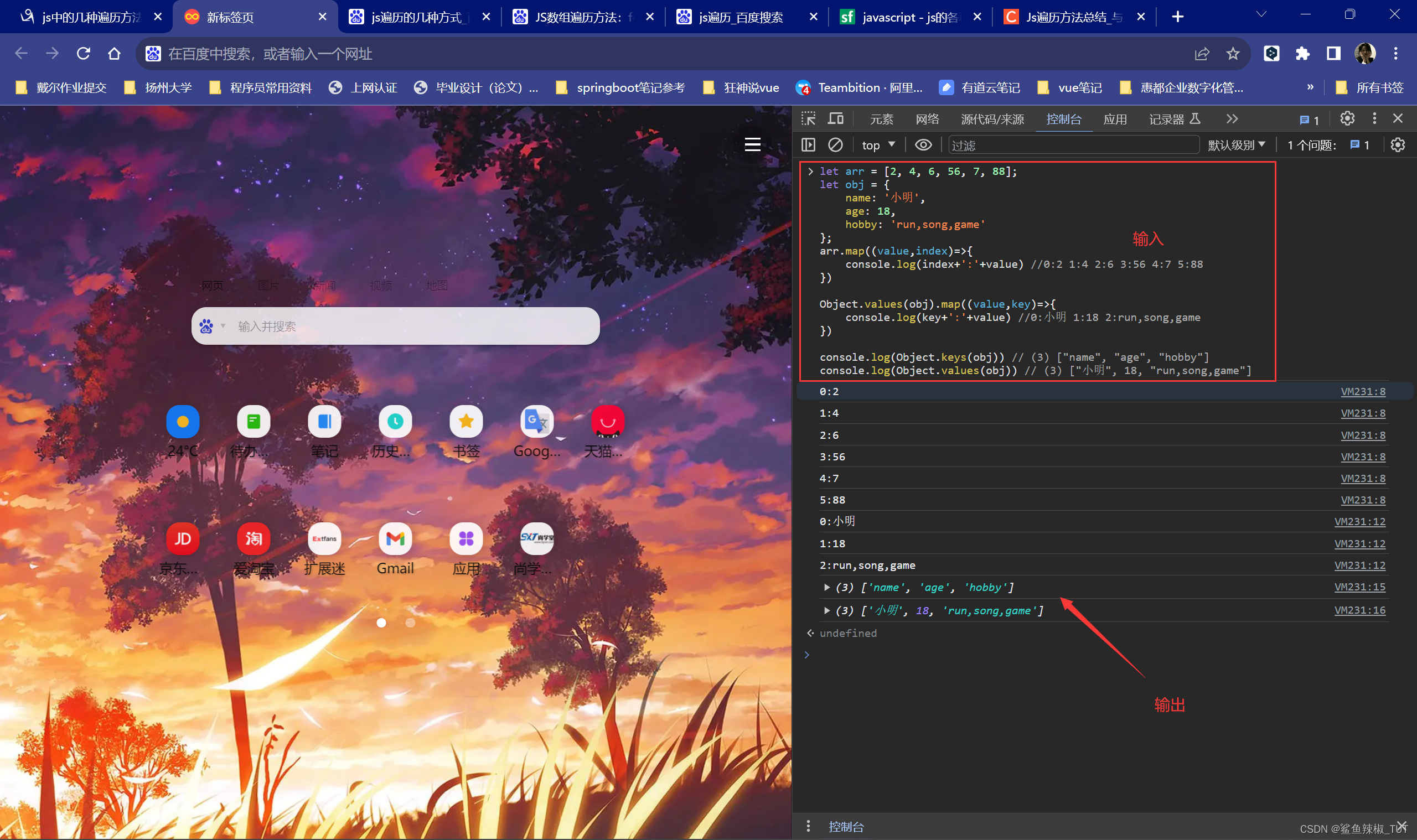
Task: Select the Console tab in DevTools
Action: (x=1063, y=119)
